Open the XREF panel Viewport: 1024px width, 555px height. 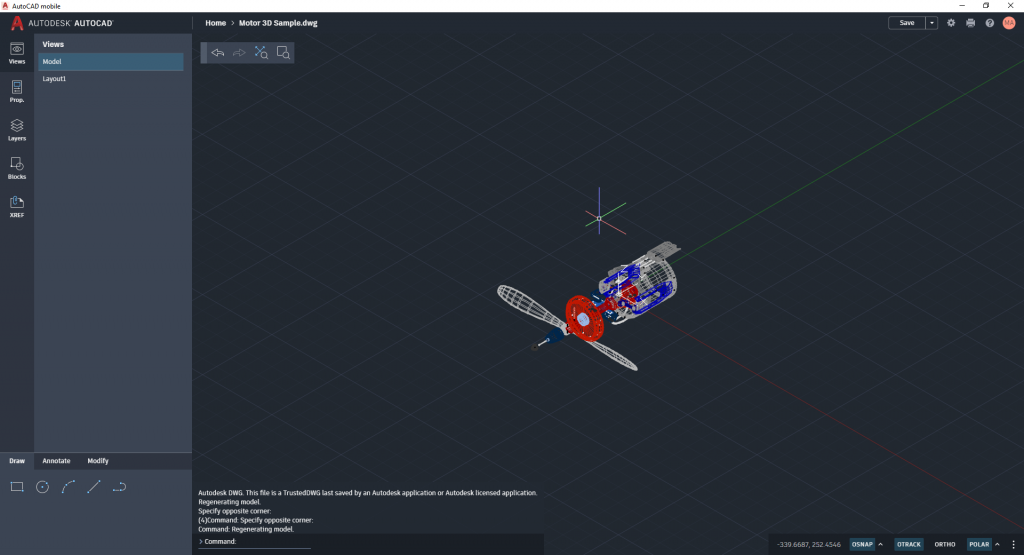click(17, 206)
